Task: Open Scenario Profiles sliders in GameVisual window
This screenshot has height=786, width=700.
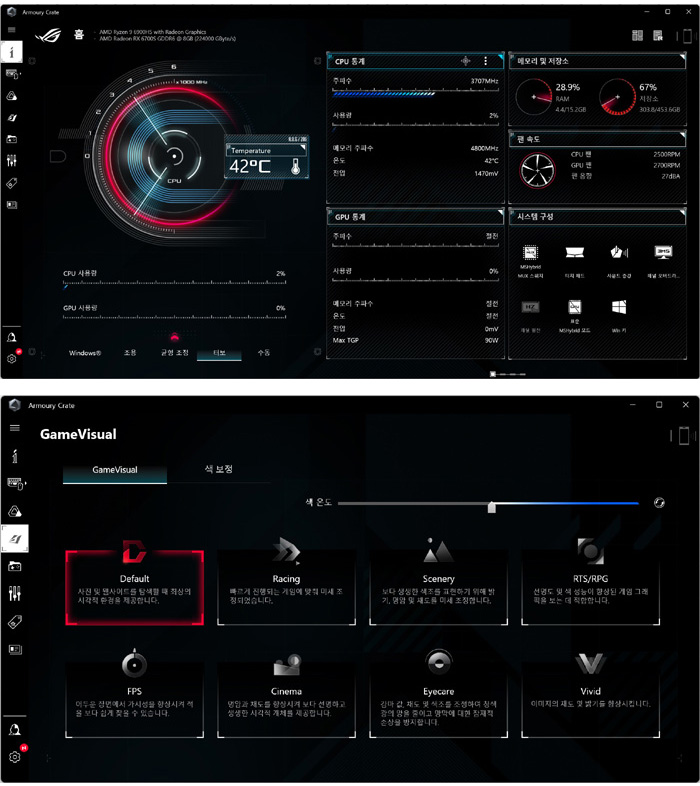Action: click(15, 594)
